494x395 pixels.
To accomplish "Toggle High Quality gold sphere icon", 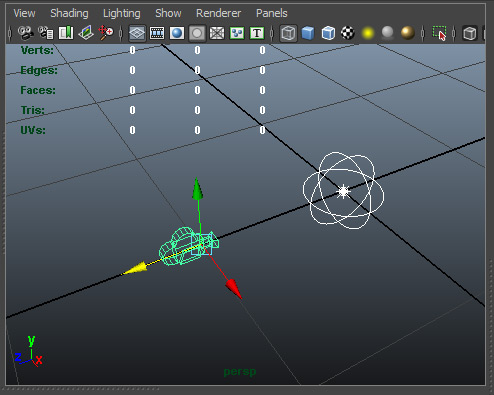I will pos(407,33).
